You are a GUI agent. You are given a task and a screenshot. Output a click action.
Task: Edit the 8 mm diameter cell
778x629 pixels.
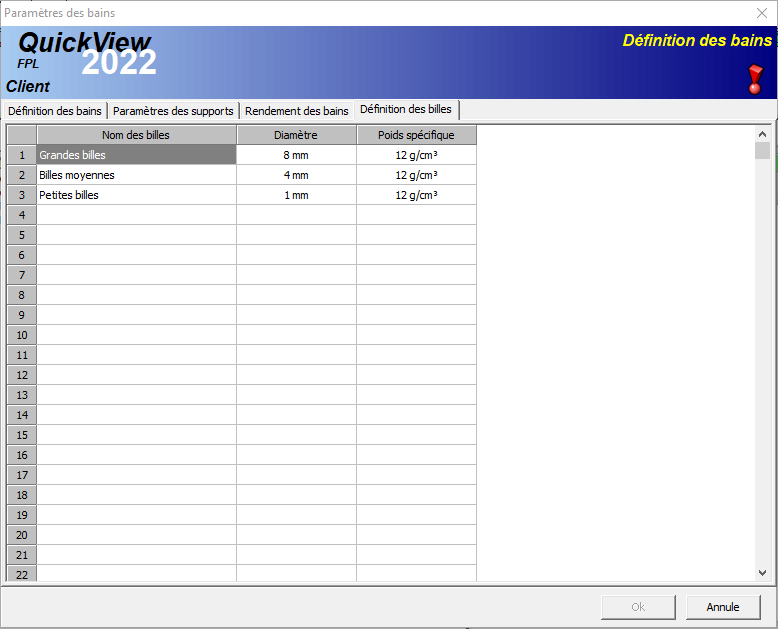pyautogui.click(x=296, y=155)
